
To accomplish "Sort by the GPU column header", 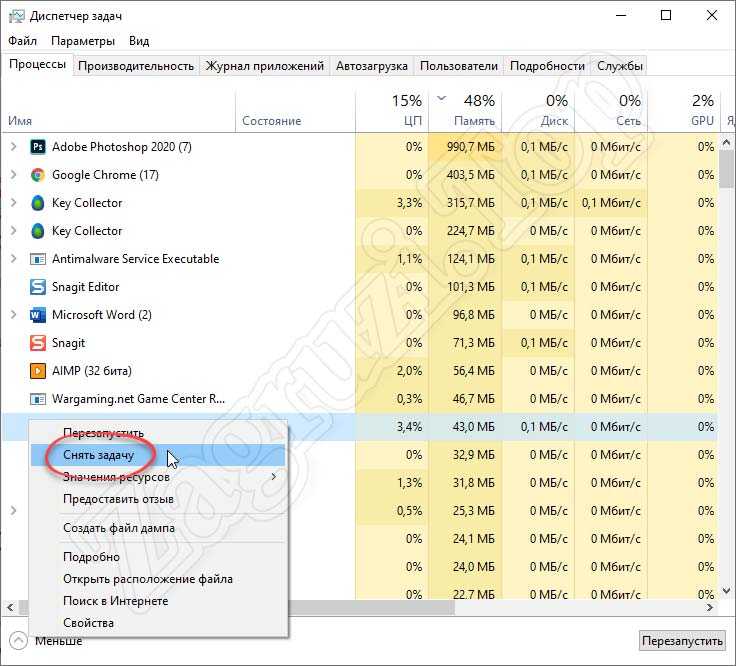I will tap(683, 111).
